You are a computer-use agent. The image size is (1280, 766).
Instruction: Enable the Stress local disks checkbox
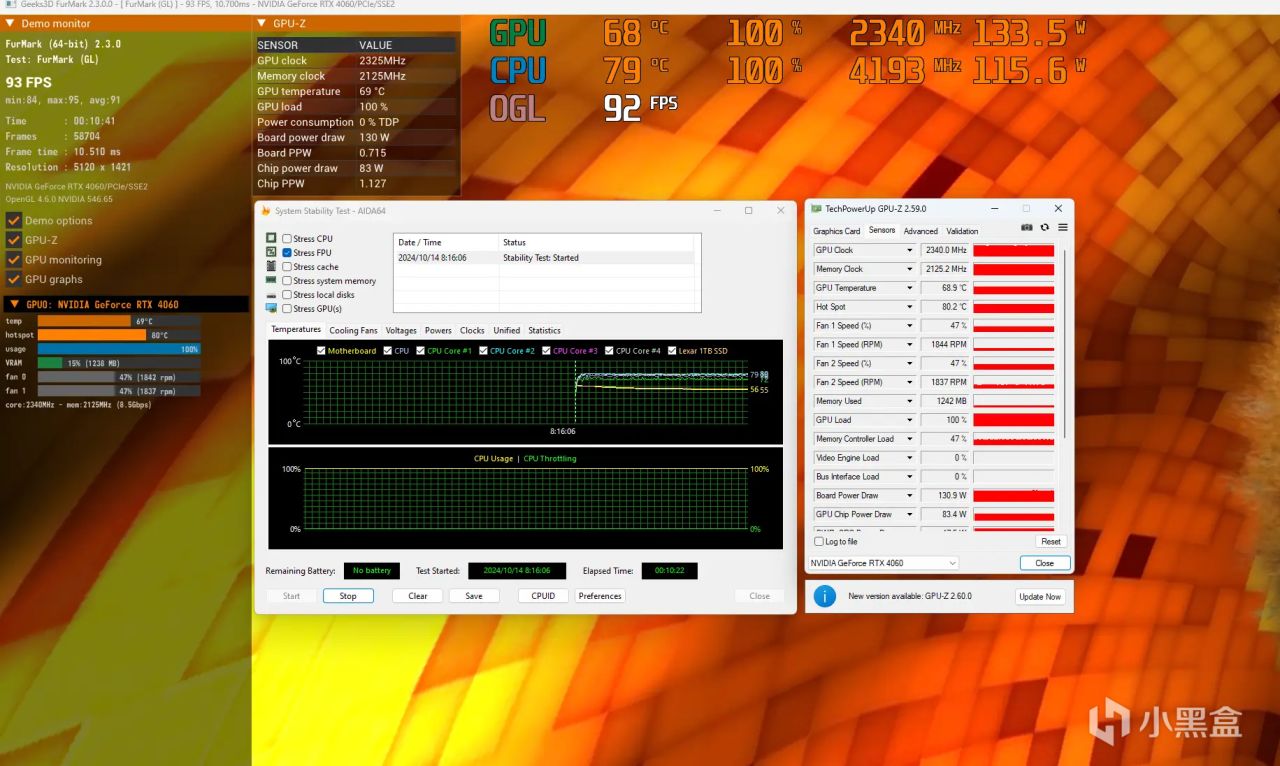[287, 295]
